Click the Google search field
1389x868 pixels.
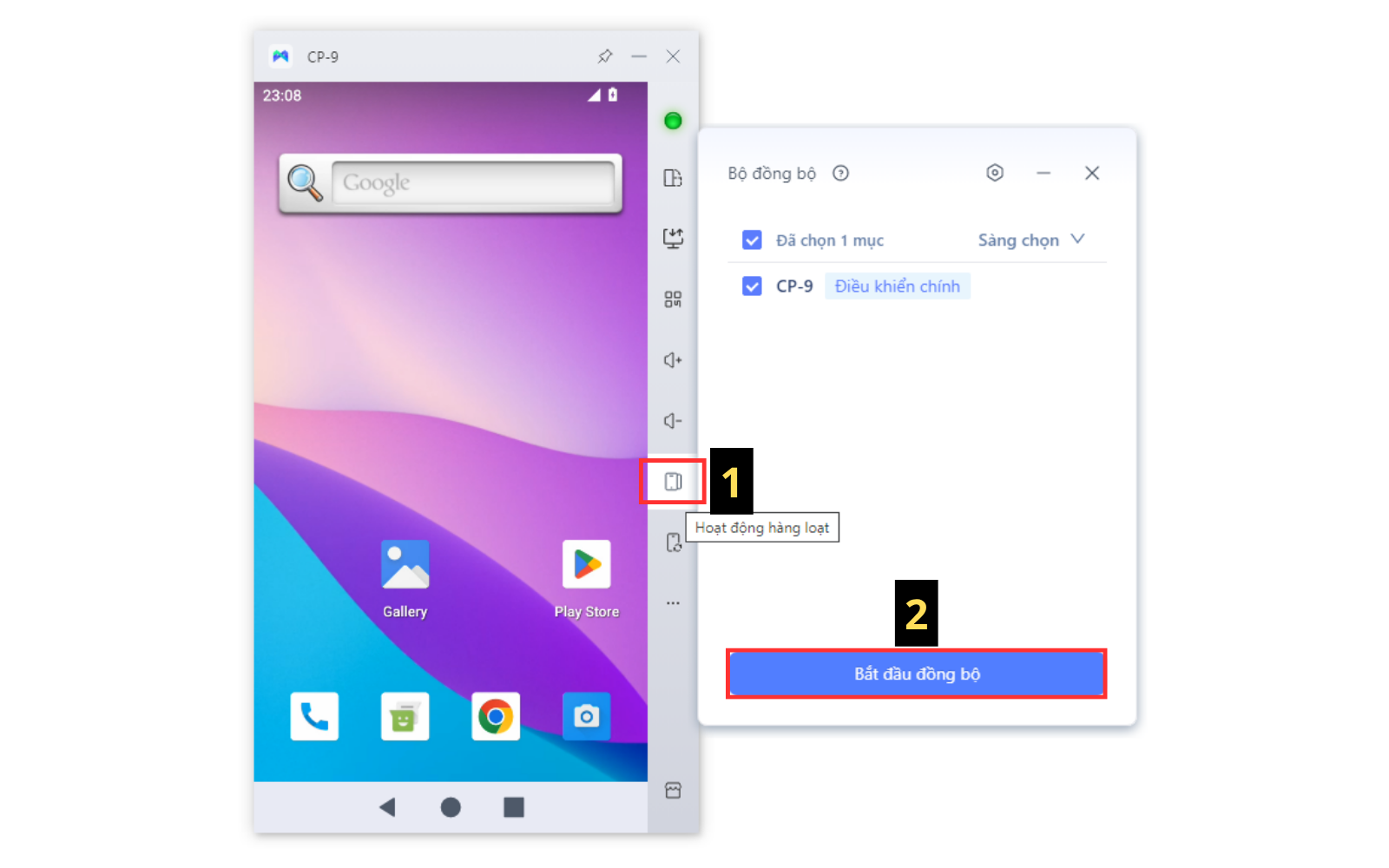click(472, 182)
